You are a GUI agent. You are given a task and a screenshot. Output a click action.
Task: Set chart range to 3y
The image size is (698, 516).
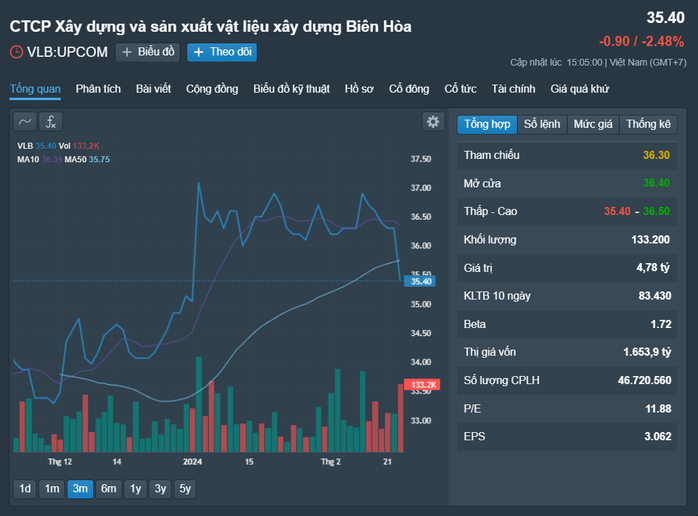click(x=160, y=489)
